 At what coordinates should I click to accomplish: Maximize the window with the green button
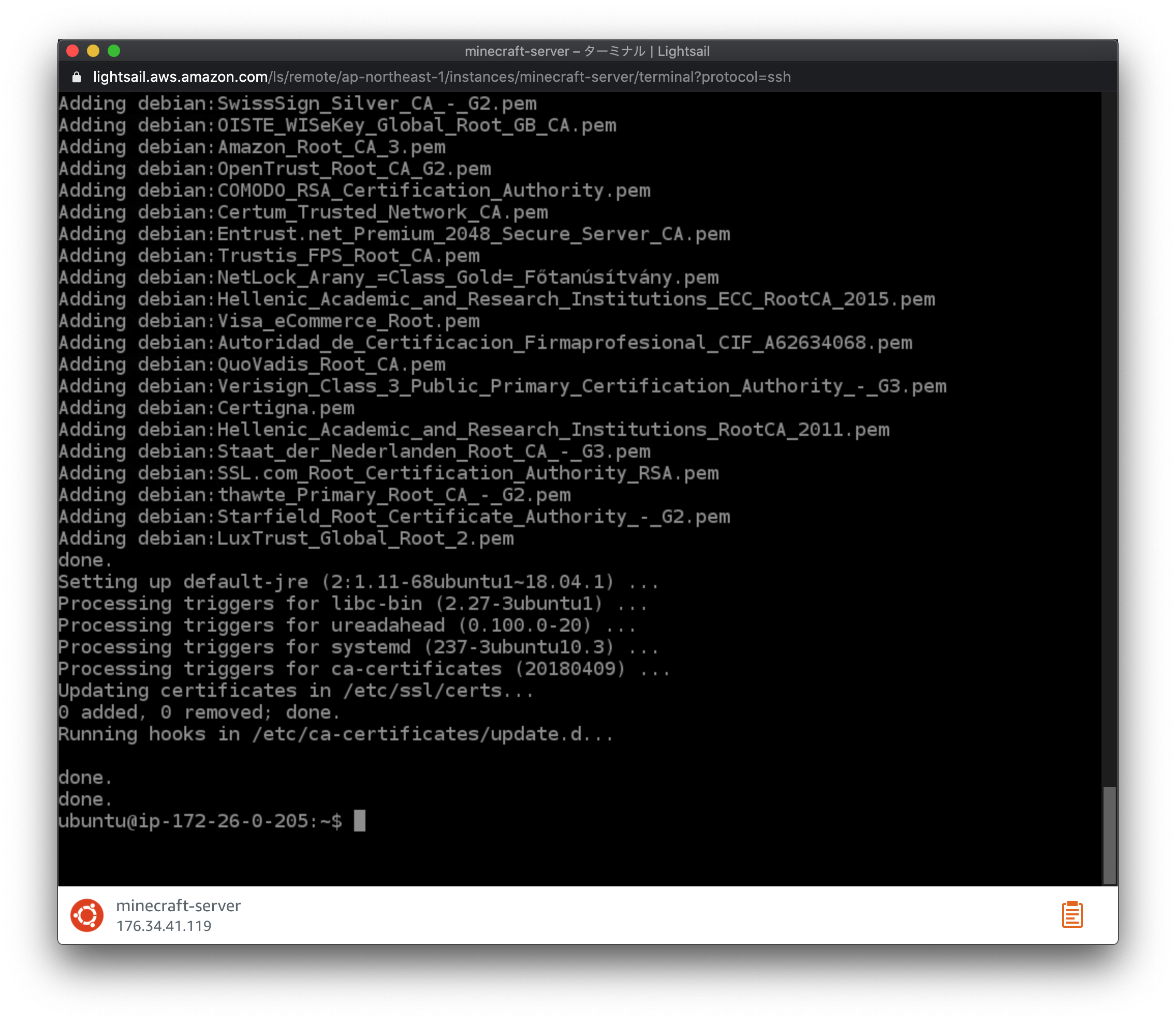point(114,51)
